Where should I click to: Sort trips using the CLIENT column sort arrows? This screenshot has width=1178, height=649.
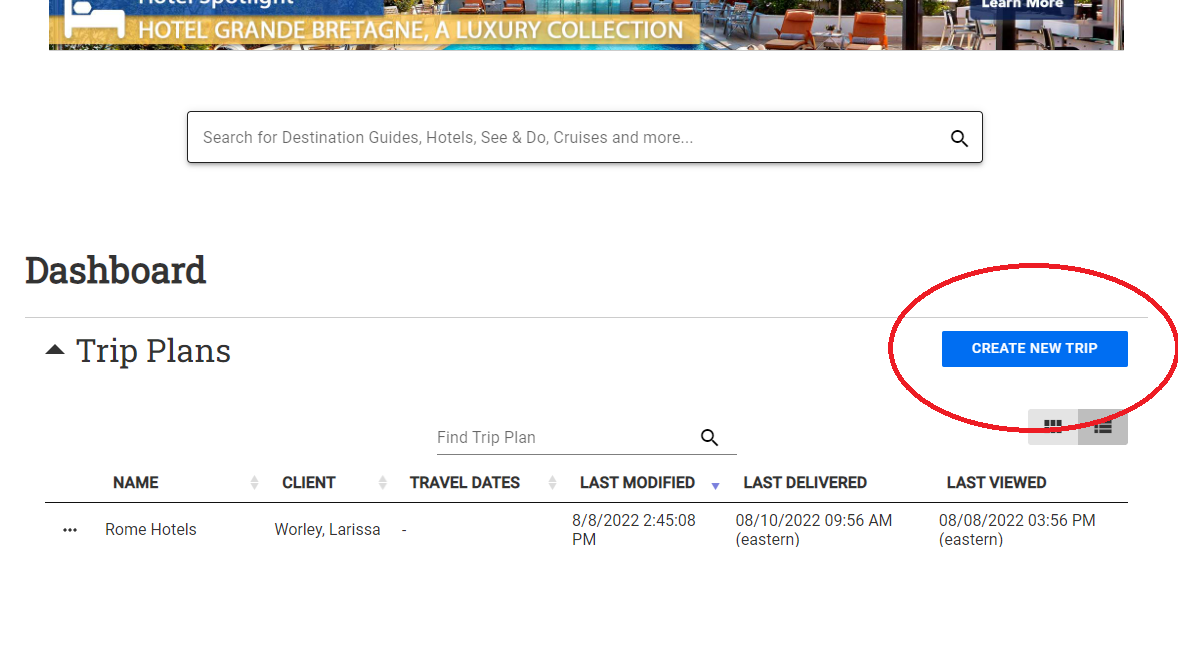(x=381, y=482)
